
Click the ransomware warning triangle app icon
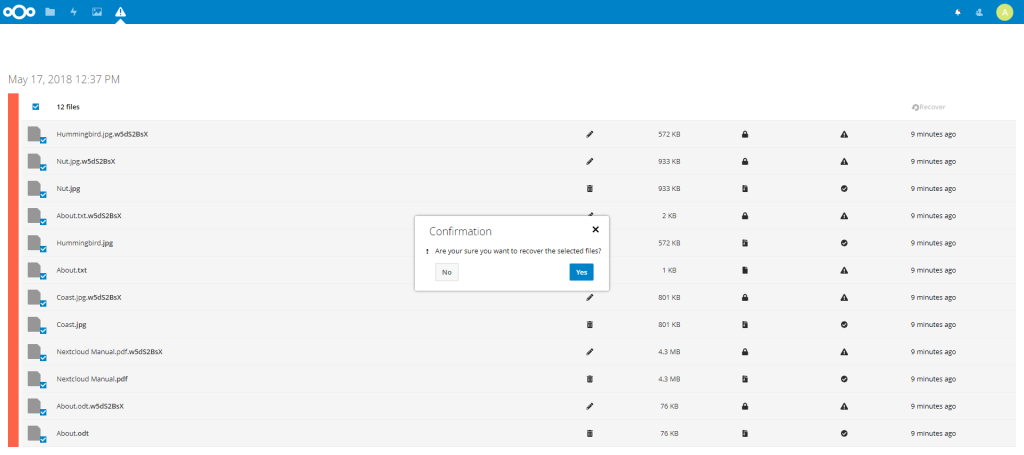point(120,12)
